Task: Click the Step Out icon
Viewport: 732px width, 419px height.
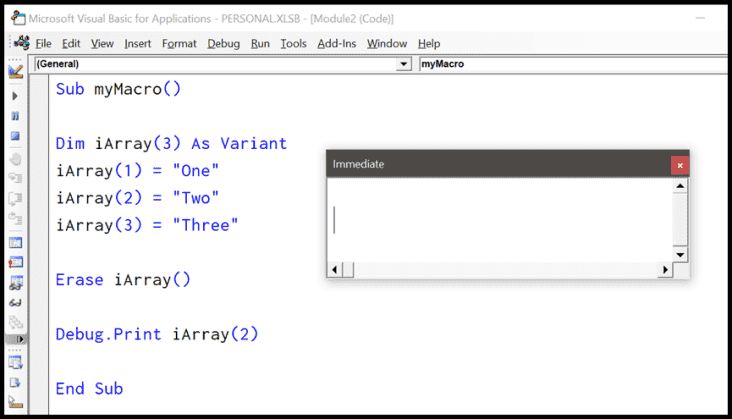Action: pos(15,218)
